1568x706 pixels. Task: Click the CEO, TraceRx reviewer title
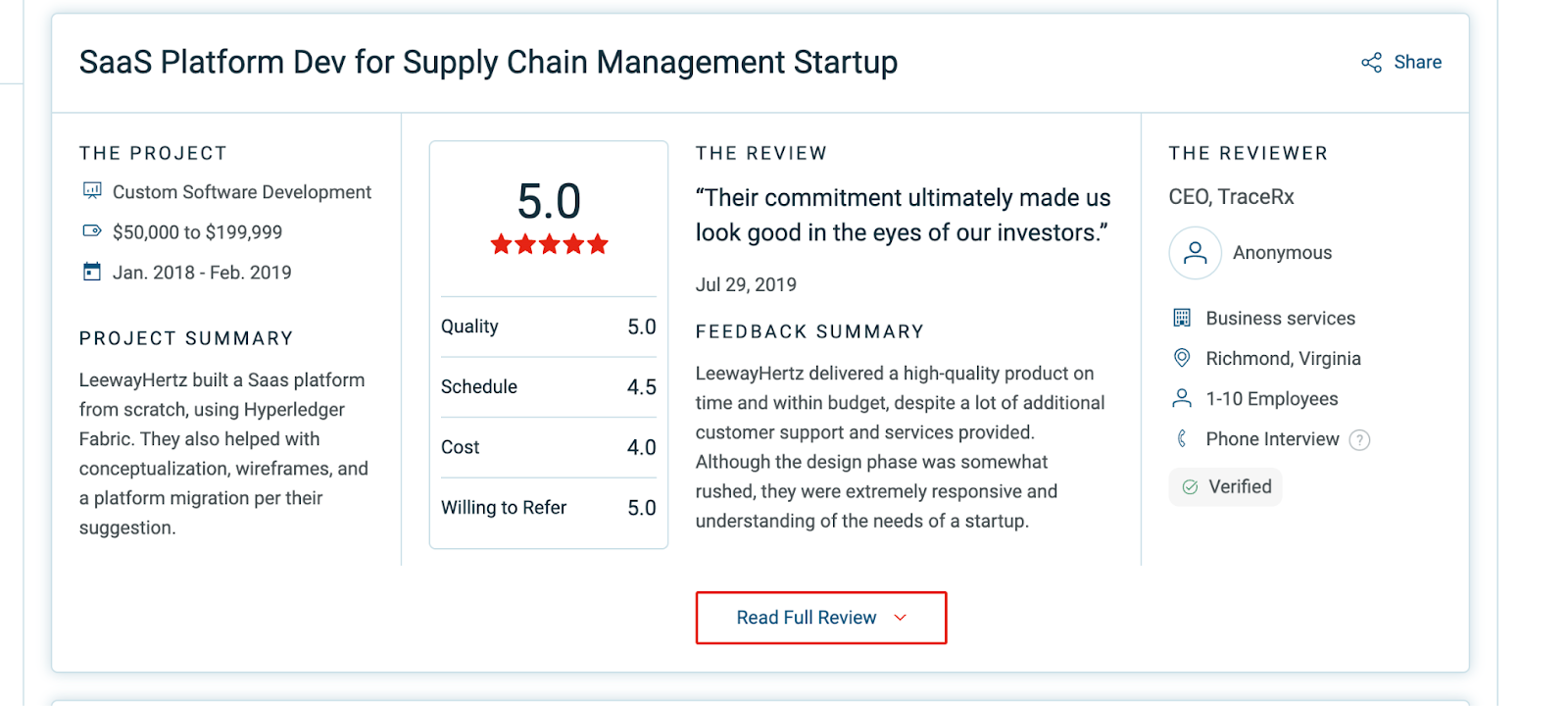1231,197
